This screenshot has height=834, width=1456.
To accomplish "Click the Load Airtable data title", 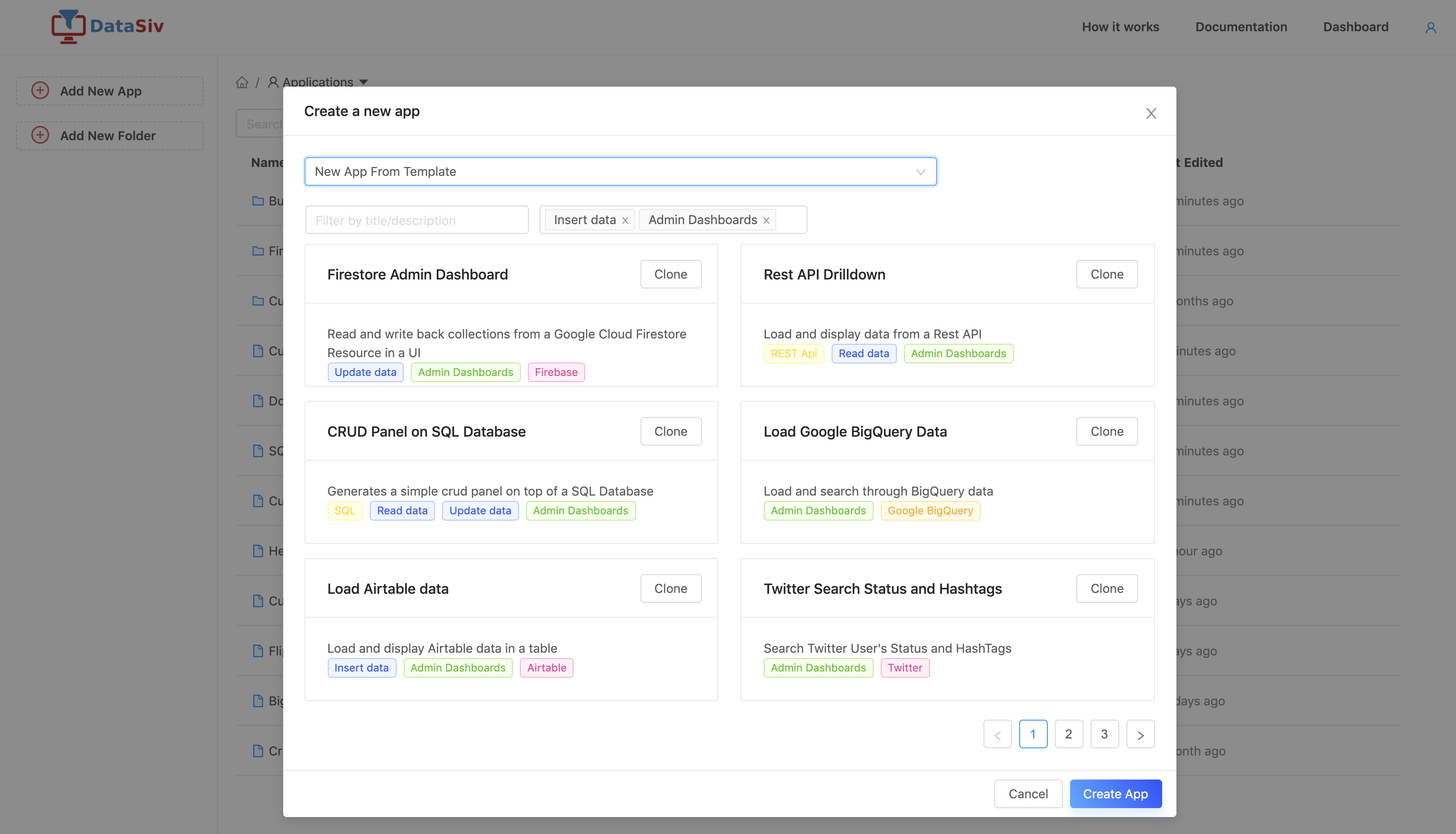I will click(x=387, y=589).
